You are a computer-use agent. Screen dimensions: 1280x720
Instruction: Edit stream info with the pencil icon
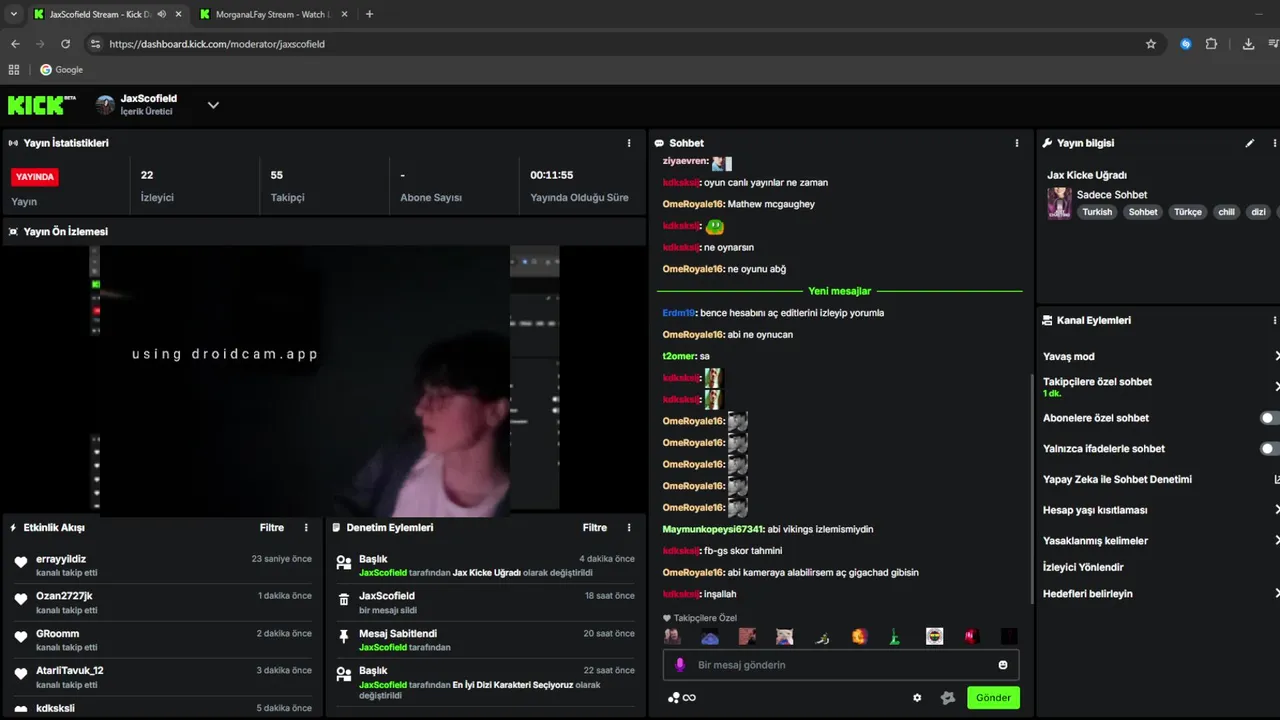pyautogui.click(x=1250, y=143)
